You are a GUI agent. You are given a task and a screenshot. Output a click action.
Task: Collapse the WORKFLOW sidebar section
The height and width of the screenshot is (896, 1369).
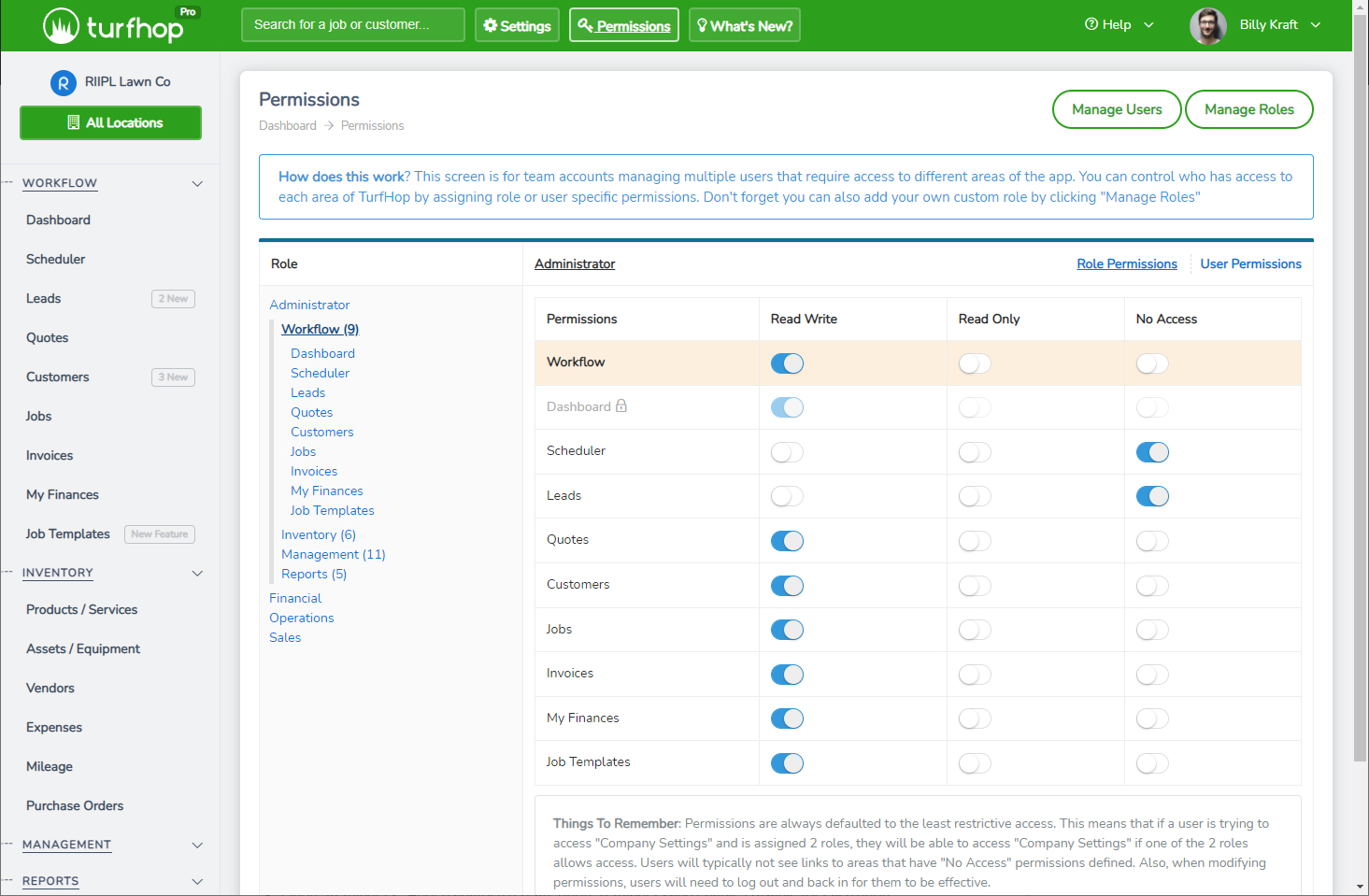tap(197, 183)
